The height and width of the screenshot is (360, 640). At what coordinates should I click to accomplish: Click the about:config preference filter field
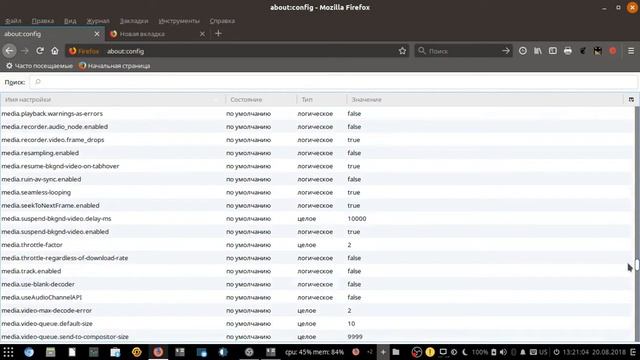point(333,82)
